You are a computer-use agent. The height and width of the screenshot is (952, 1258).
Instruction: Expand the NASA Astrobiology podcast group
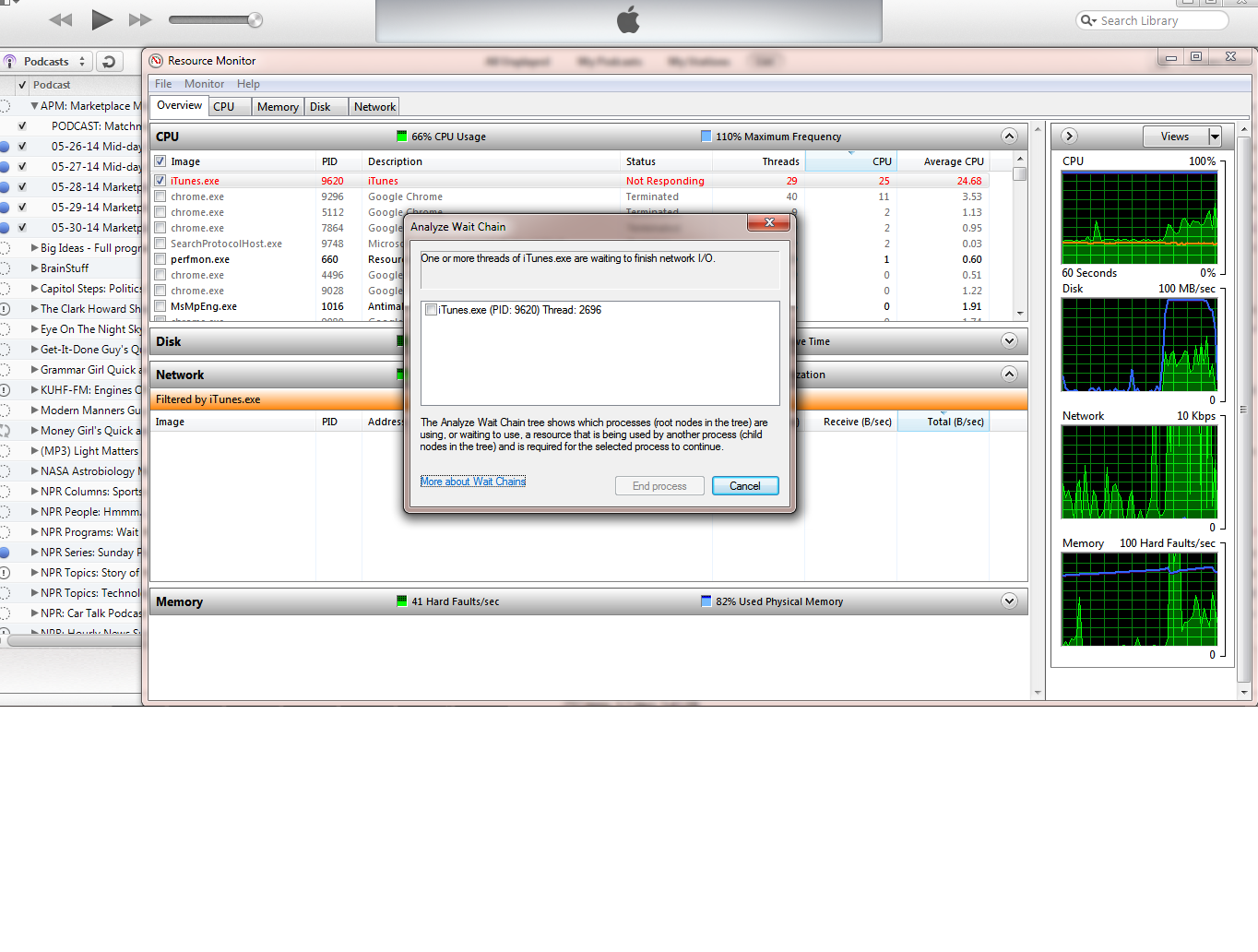click(34, 471)
